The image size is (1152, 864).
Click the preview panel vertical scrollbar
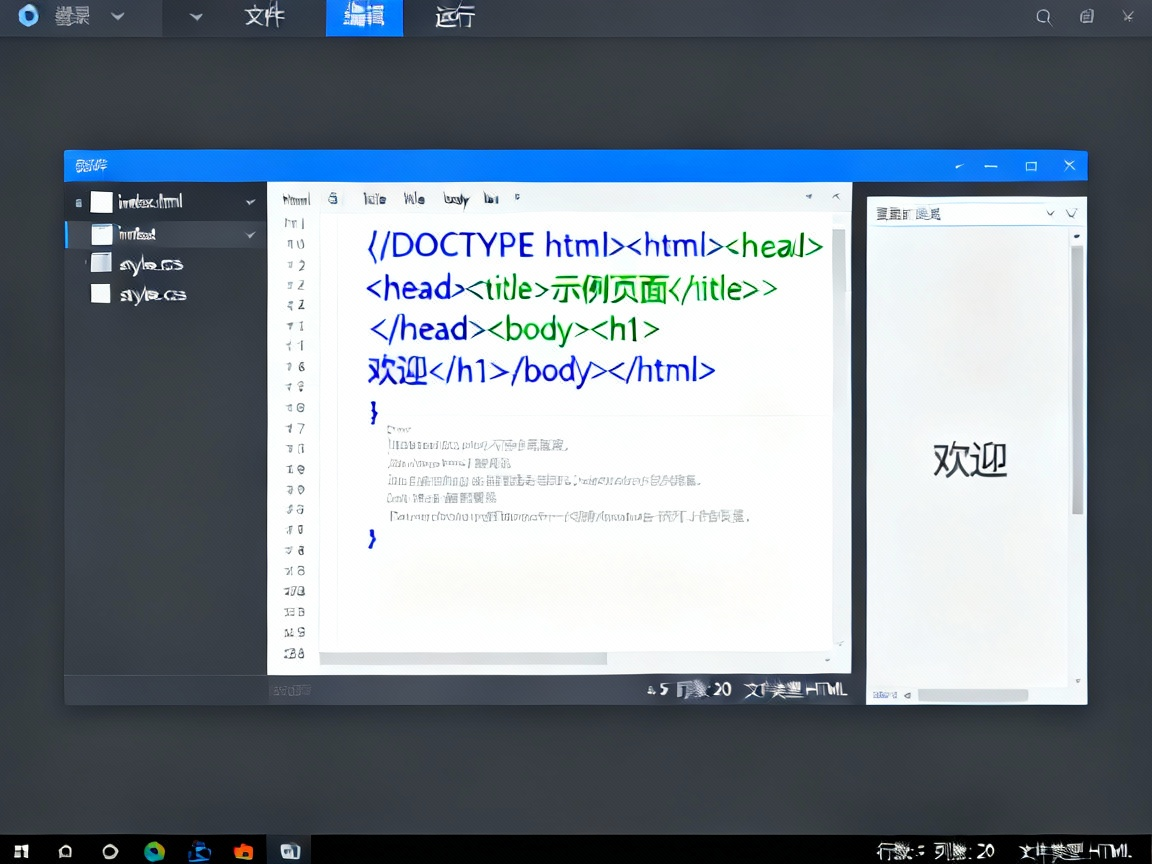pos(1077,380)
